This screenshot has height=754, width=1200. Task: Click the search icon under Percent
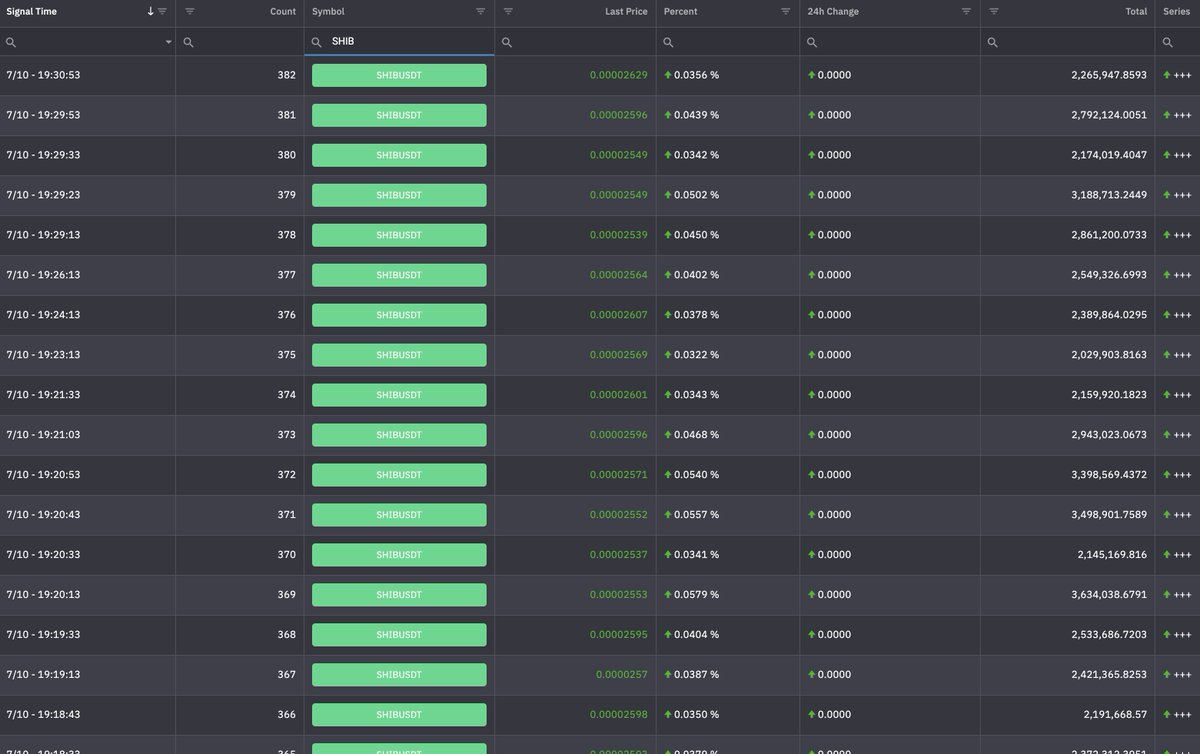[669, 42]
